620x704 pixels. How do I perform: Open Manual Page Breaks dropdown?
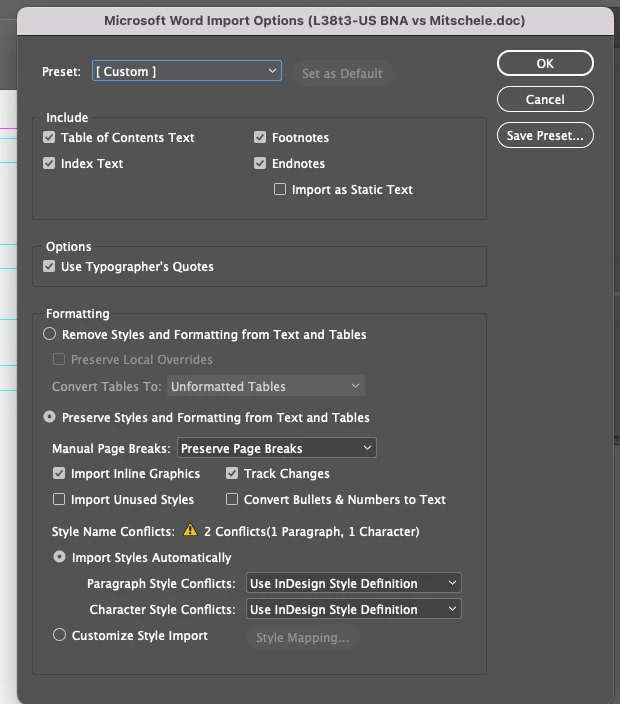[277, 448]
